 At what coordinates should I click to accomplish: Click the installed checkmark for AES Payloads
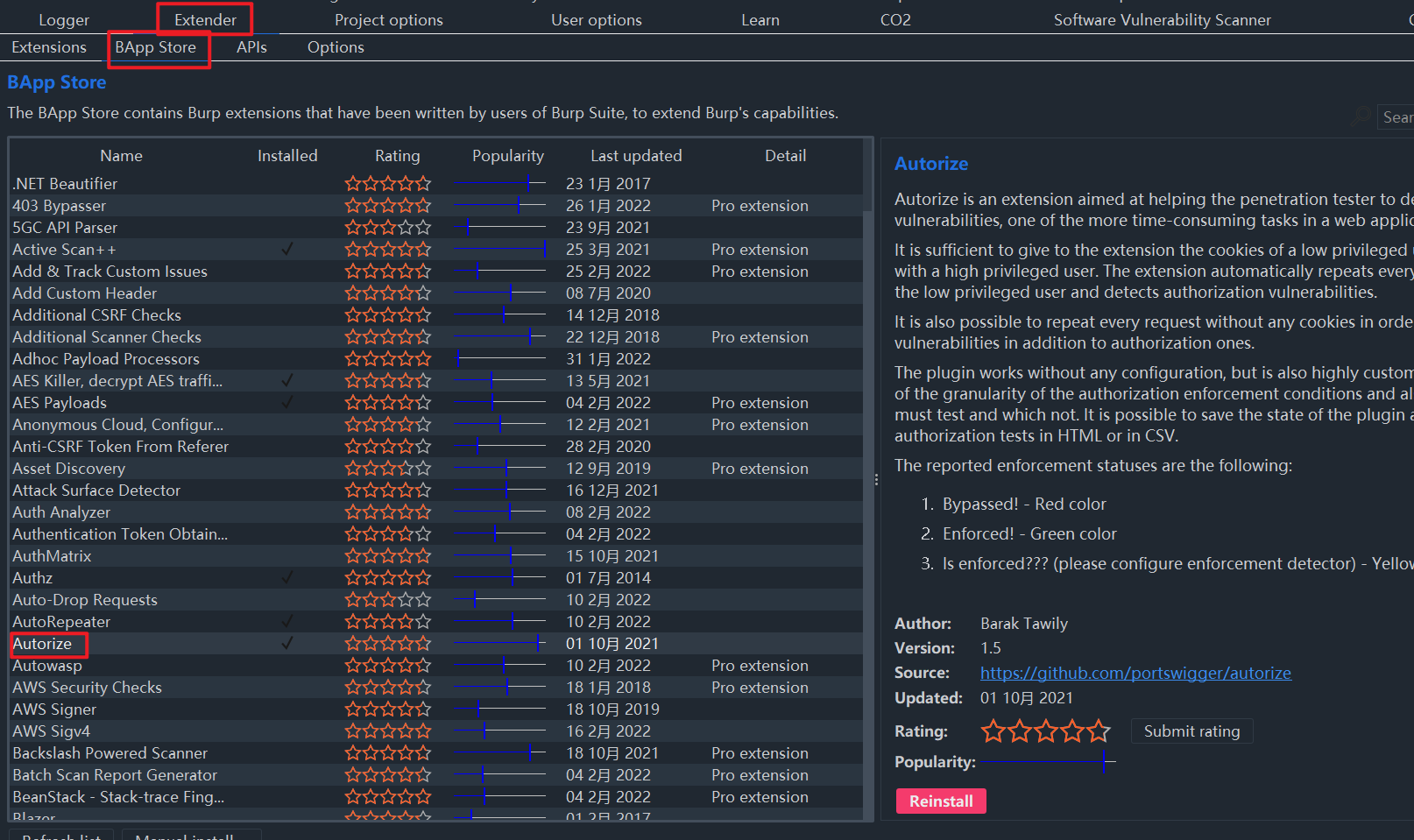point(286,402)
